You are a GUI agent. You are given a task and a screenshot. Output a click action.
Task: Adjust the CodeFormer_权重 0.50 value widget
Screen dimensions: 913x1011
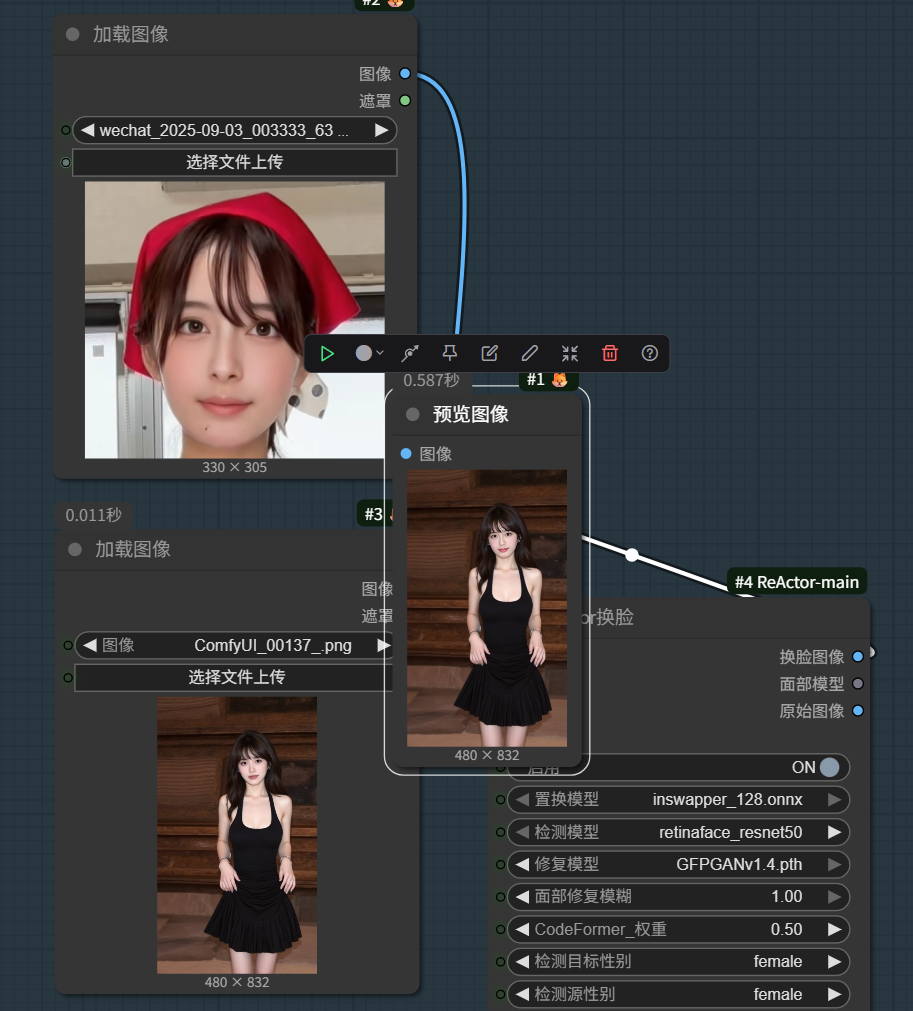[678, 929]
